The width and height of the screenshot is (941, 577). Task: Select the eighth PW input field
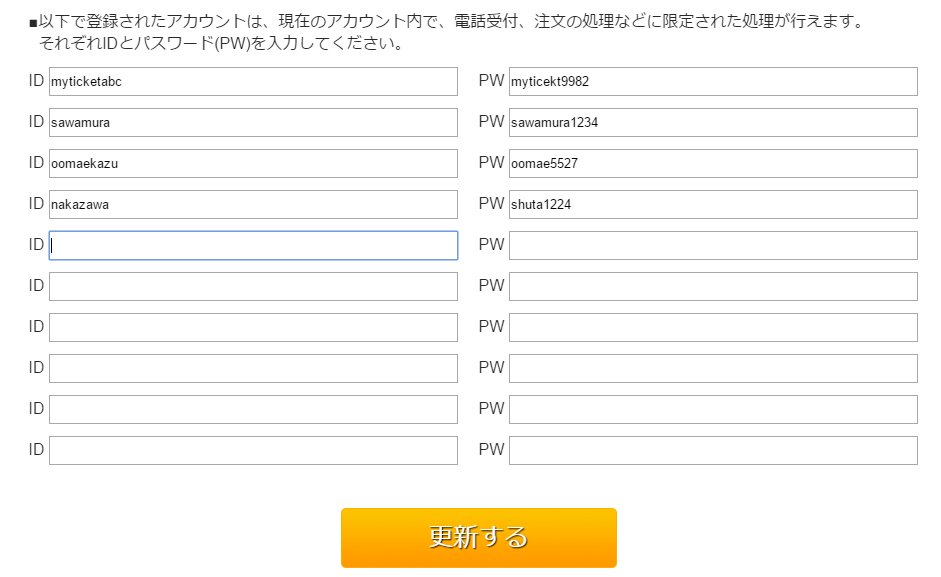tap(713, 368)
